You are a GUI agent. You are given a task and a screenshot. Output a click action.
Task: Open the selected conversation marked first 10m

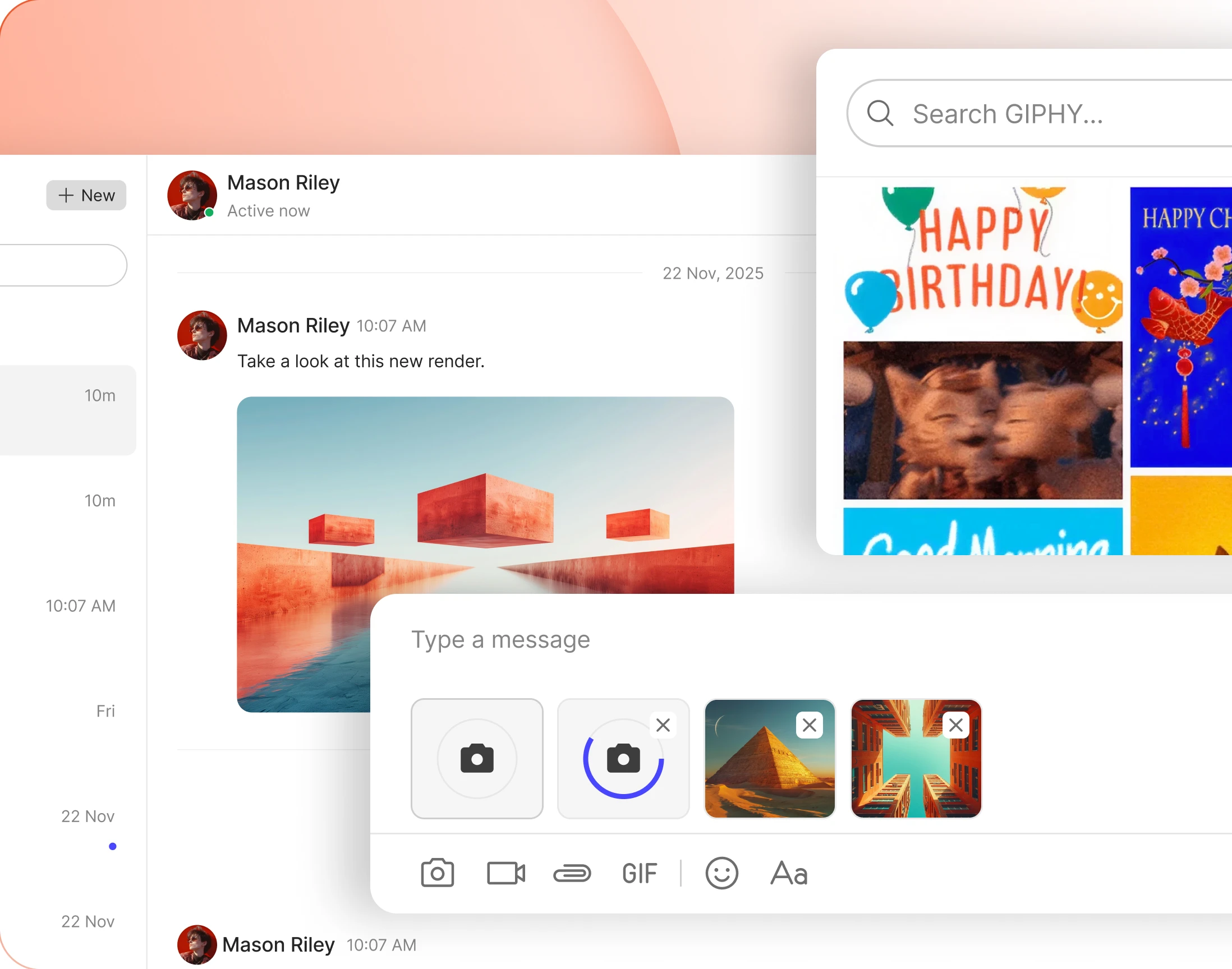coord(68,409)
